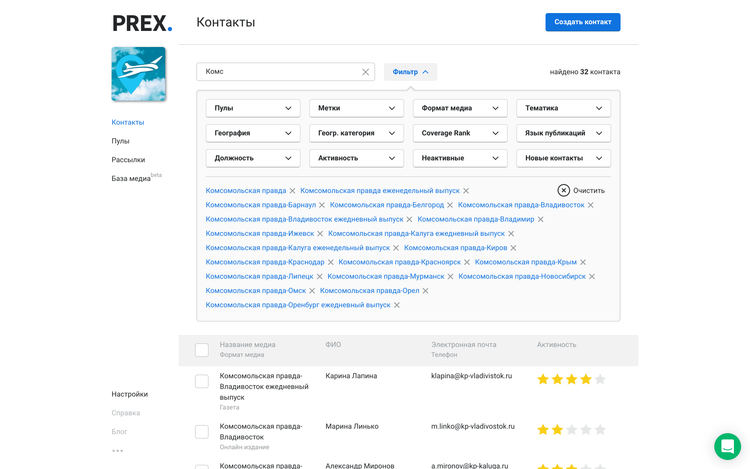Click Карина Лапина's star rating
The width and height of the screenshot is (750, 469).
tap(572, 380)
